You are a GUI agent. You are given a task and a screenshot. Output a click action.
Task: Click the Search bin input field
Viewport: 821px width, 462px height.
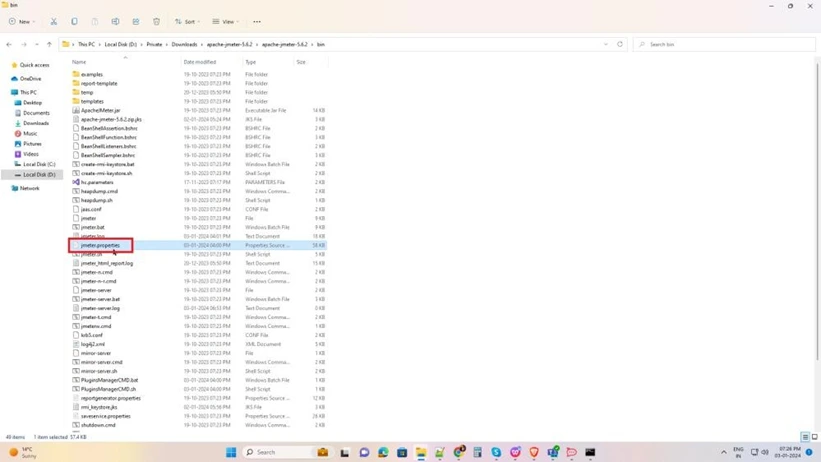tap(724, 45)
